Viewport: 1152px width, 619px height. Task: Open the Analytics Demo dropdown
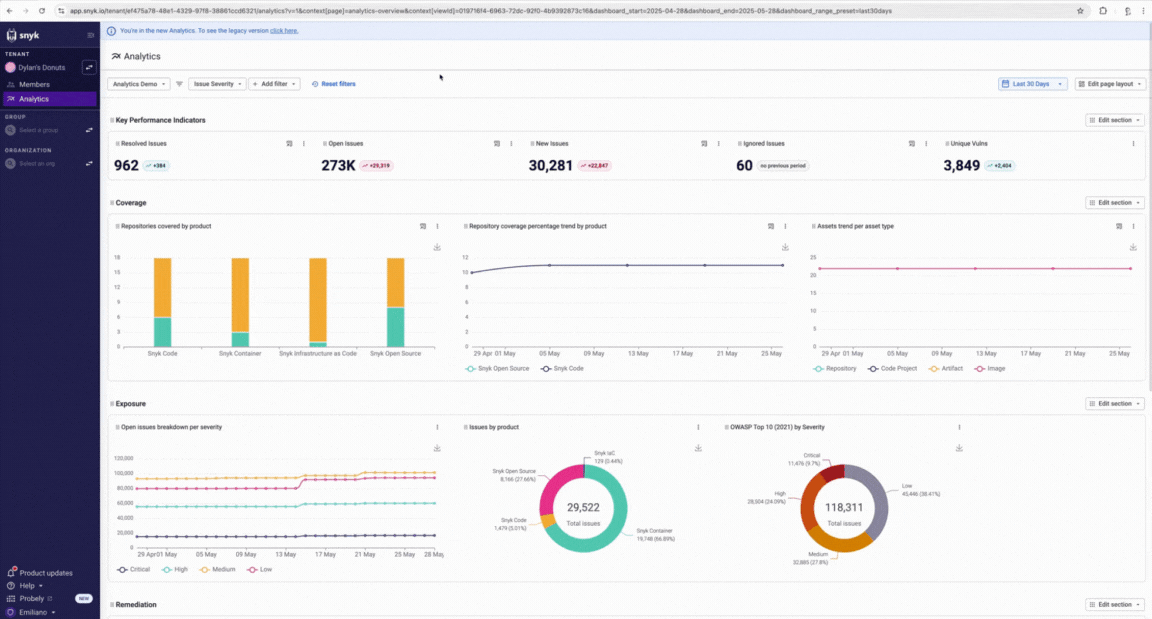[139, 84]
